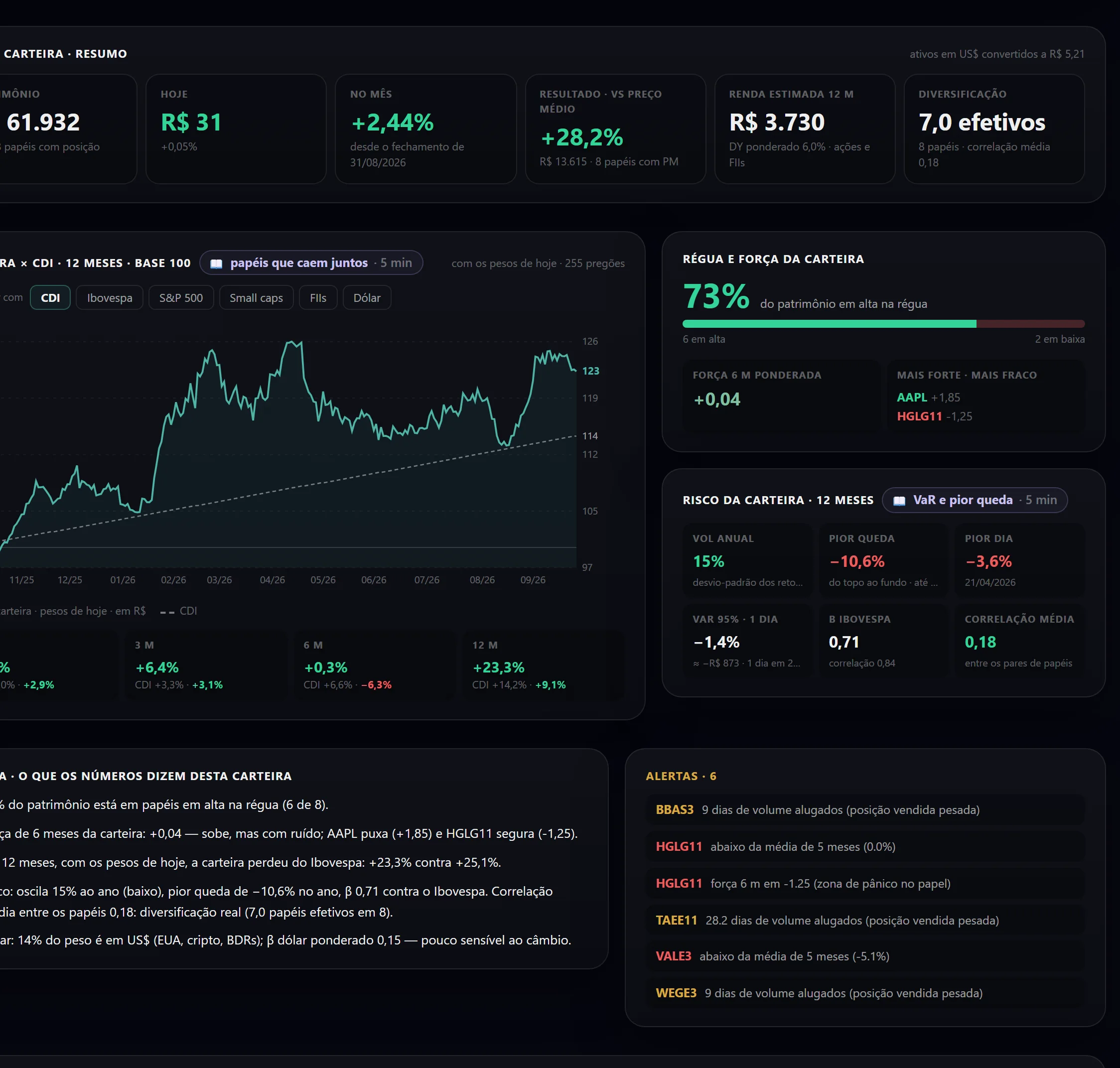Click the BBAS3 alert row
1120x1068 pixels.
click(865, 810)
